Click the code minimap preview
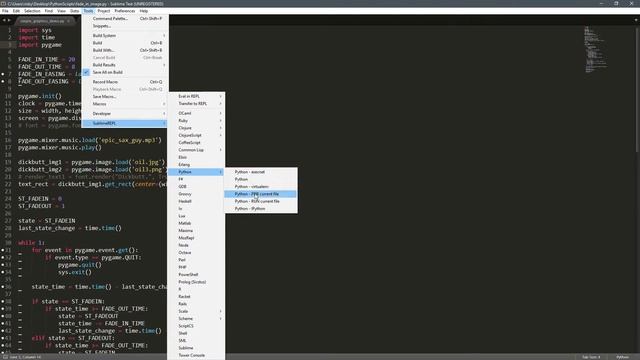Viewport: 640px width, 360px height. (596, 50)
